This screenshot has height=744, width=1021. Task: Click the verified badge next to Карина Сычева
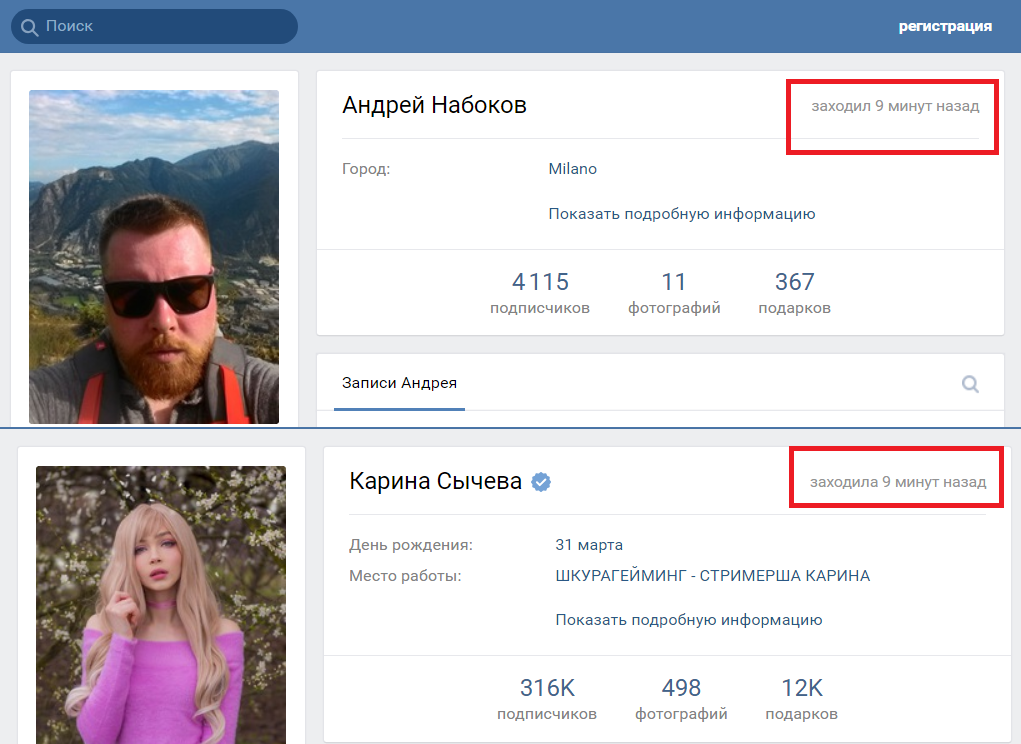point(541,482)
